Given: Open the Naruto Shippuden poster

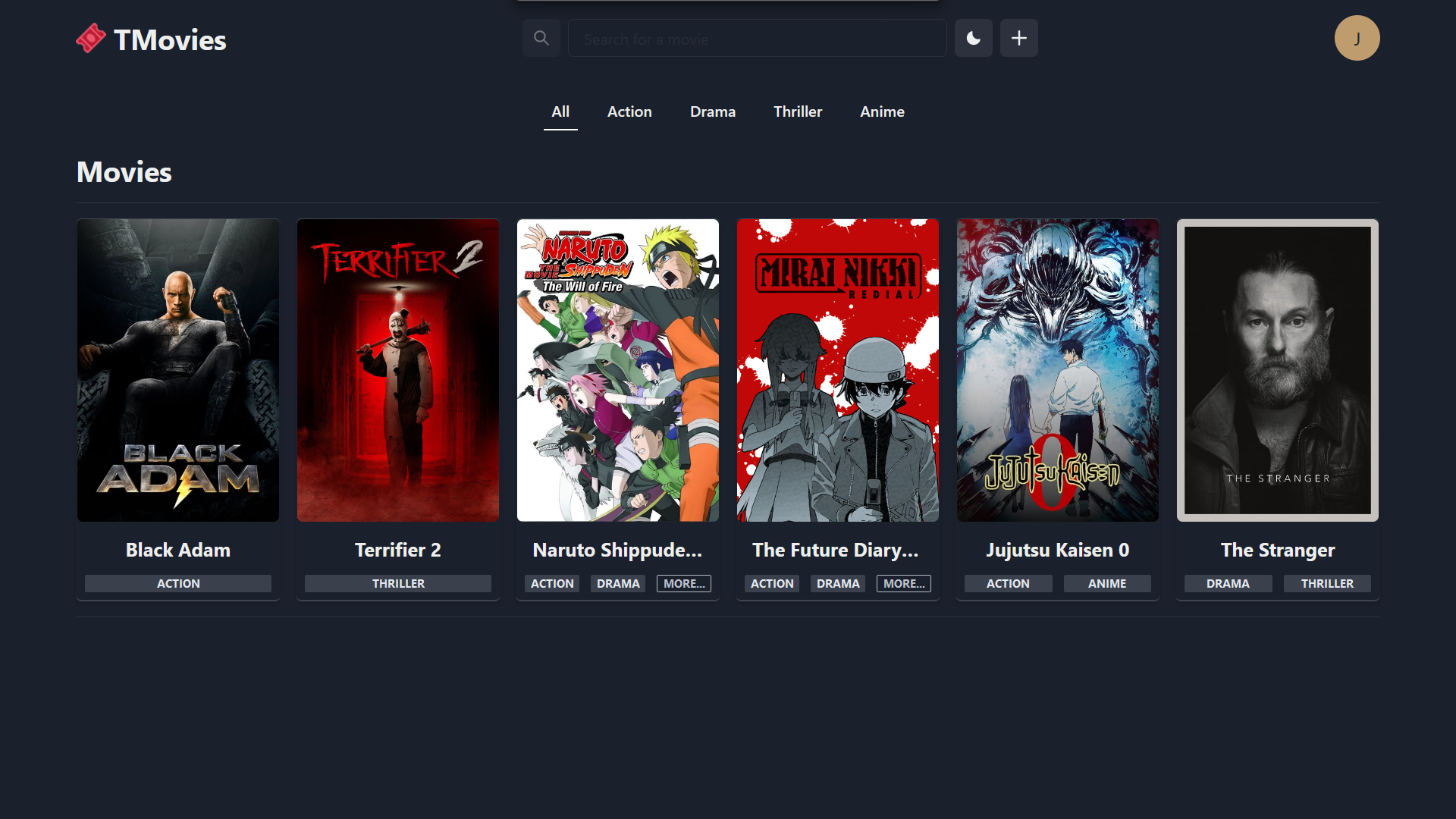Looking at the screenshot, I should tap(618, 370).
